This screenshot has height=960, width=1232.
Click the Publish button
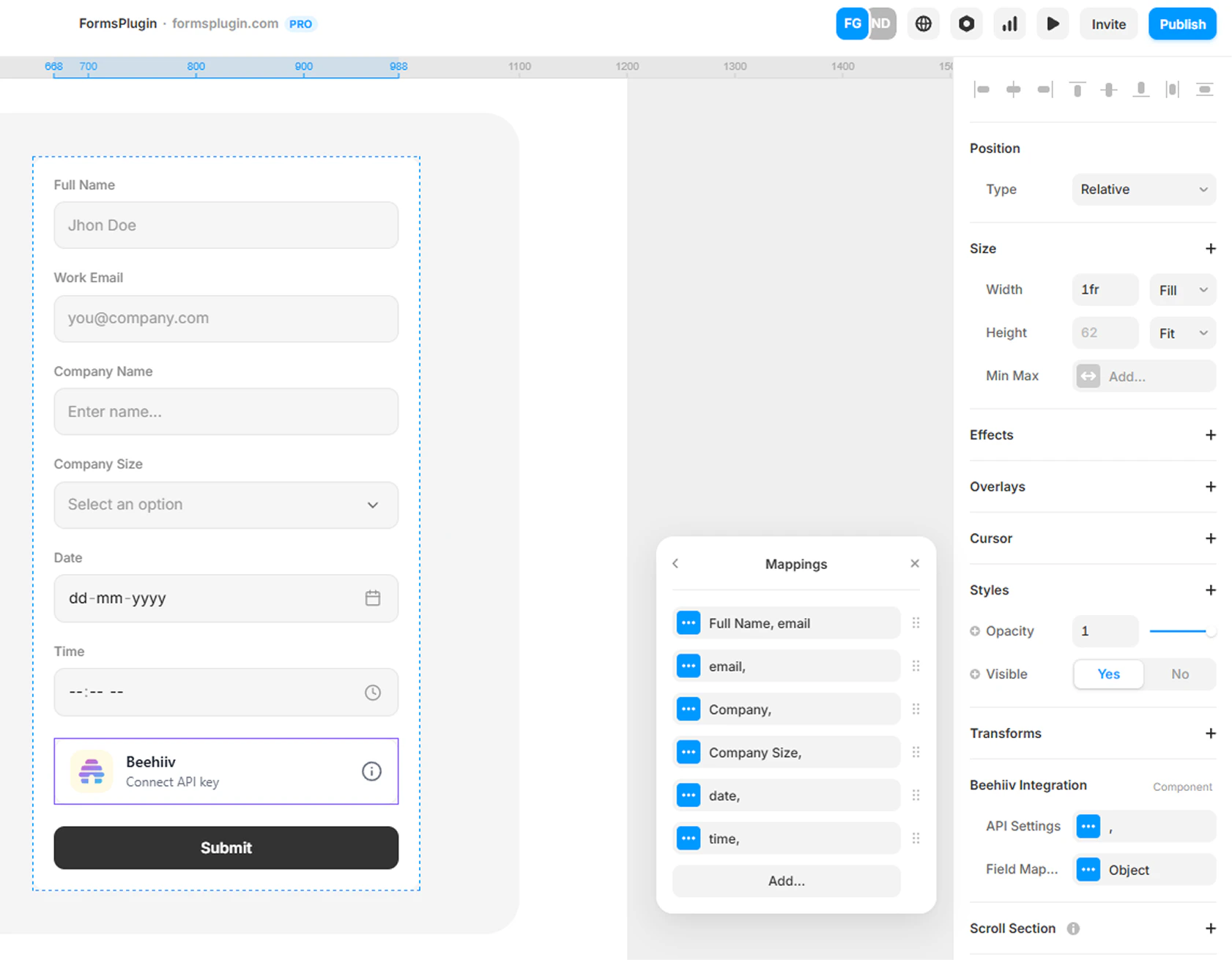(x=1182, y=24)
